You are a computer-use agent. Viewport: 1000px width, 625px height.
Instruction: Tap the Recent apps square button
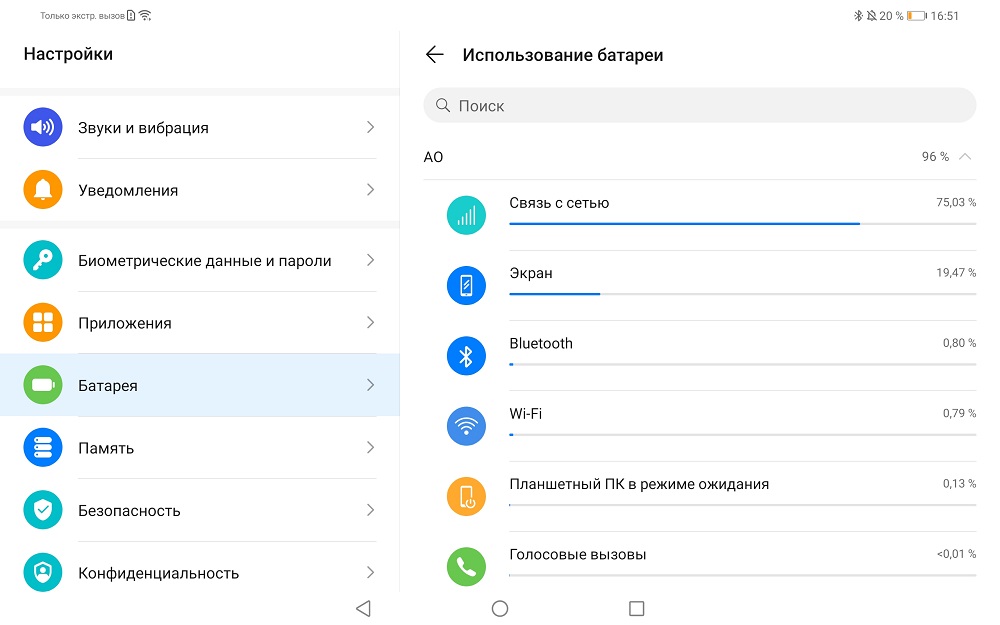point(636,608)
